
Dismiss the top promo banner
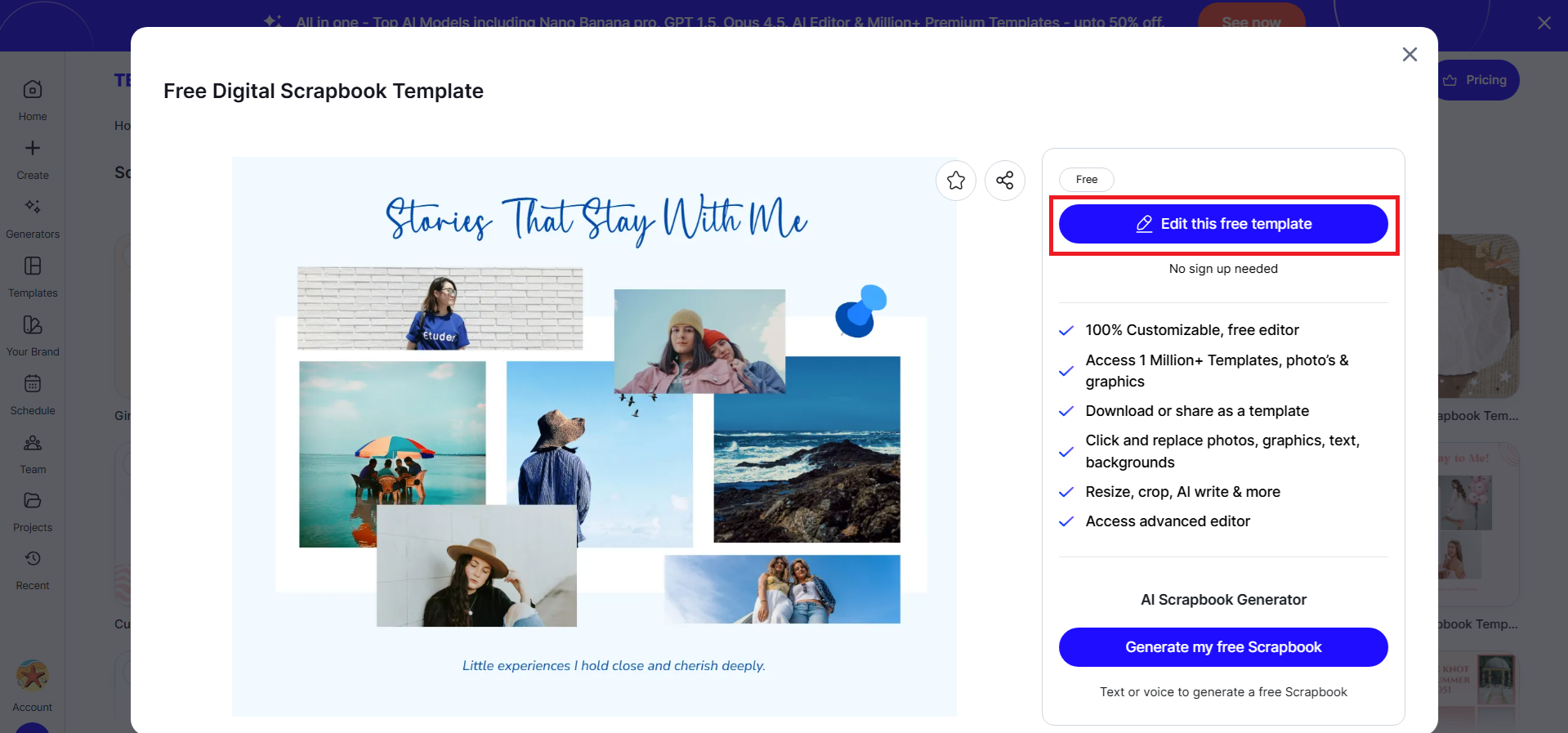pyautogui.click(x=1544, y=23)
